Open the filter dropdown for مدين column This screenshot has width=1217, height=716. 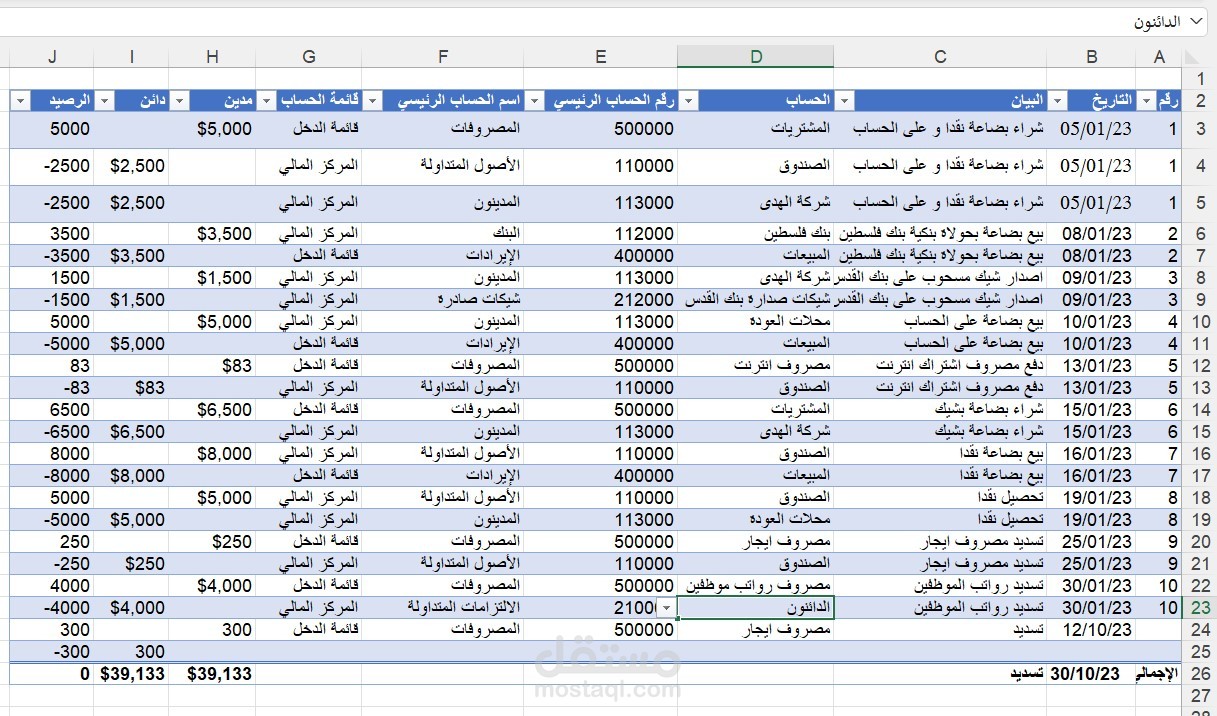click(180, 101)
